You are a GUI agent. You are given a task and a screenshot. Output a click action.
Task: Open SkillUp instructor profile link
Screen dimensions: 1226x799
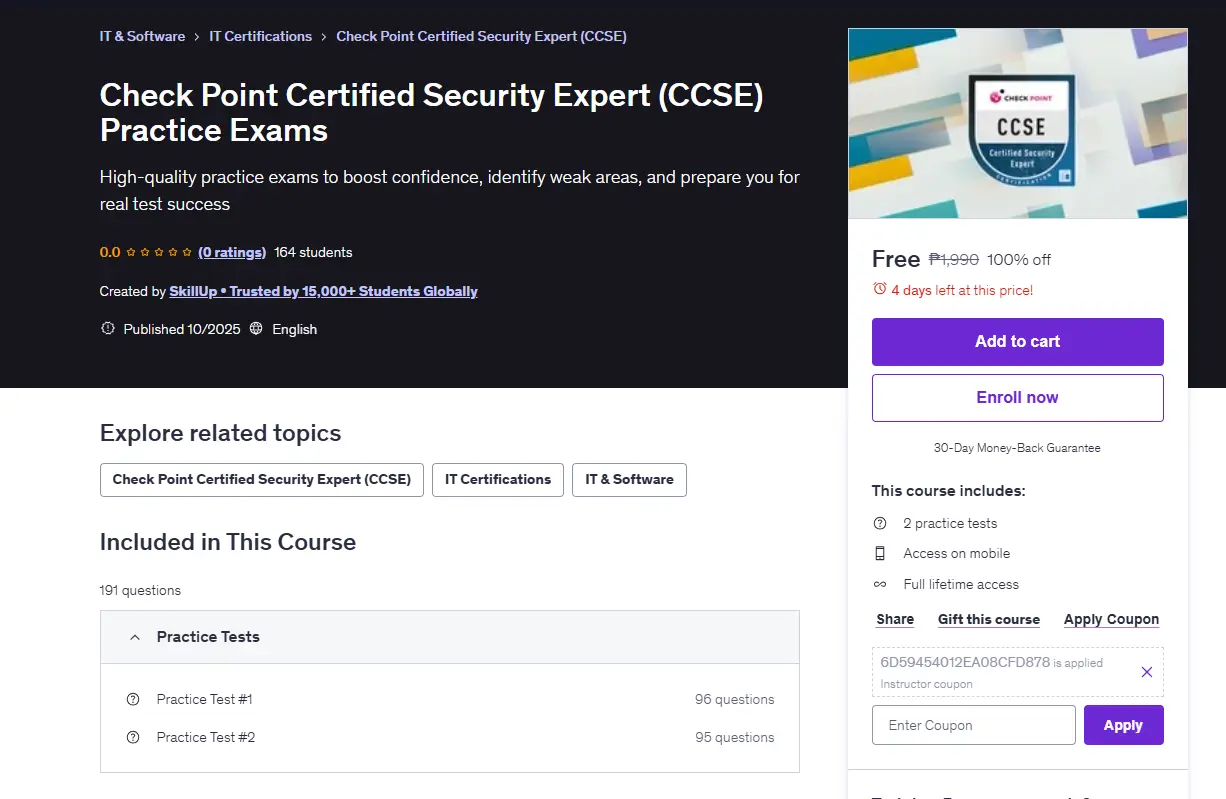point(323,291)
